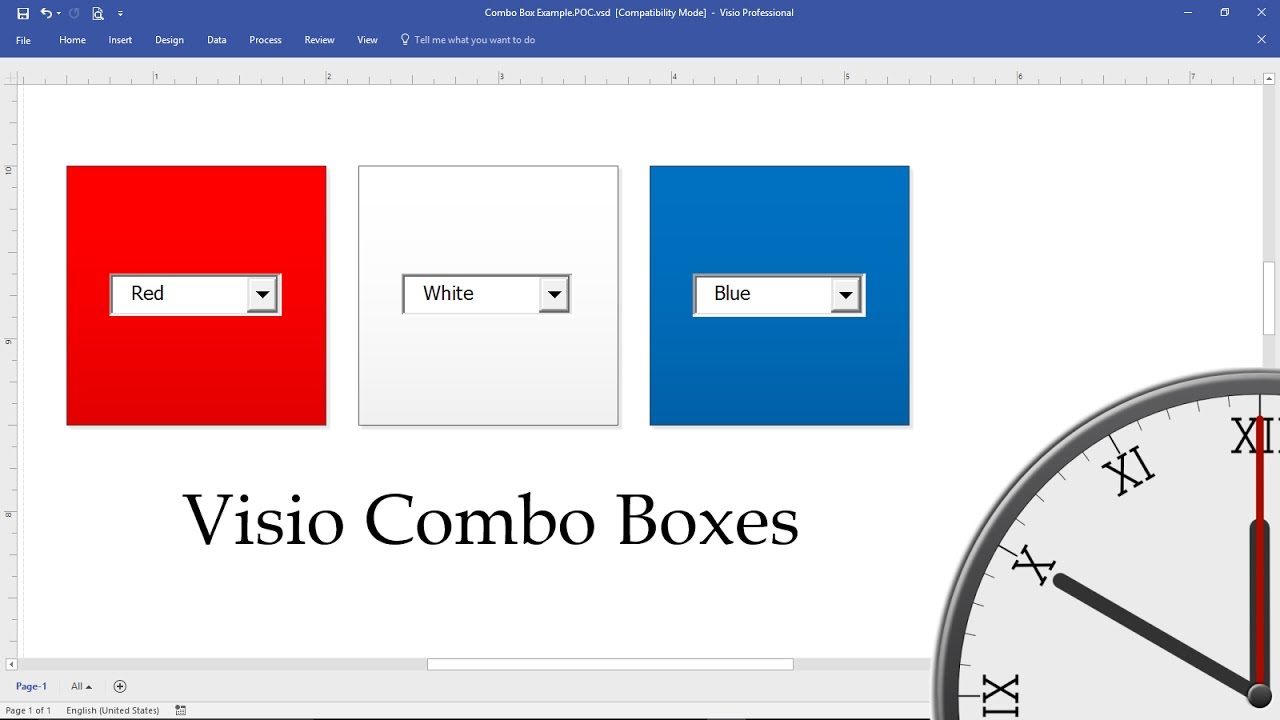Open the File menu

23,40
